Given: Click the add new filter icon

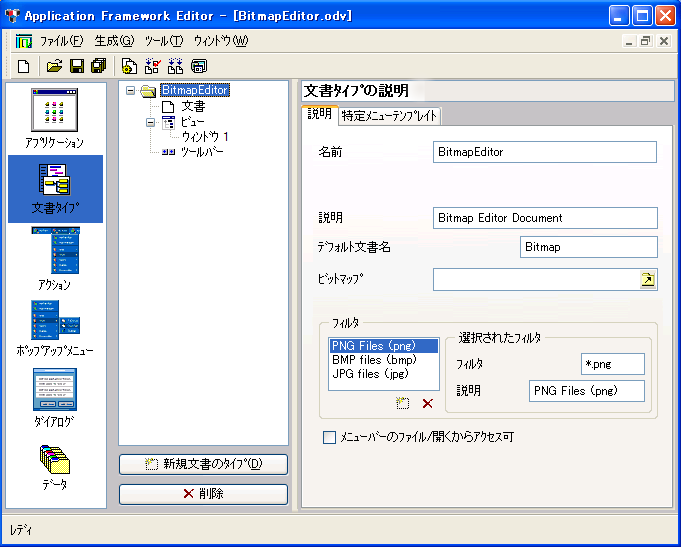Looking at the screenshot, I should click(403, 403).
